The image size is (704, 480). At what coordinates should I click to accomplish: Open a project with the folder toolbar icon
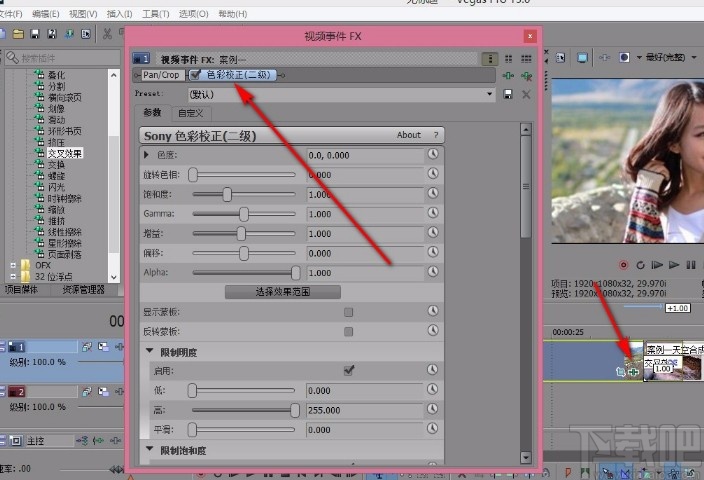pyautogui.click(x=18, y=34)
